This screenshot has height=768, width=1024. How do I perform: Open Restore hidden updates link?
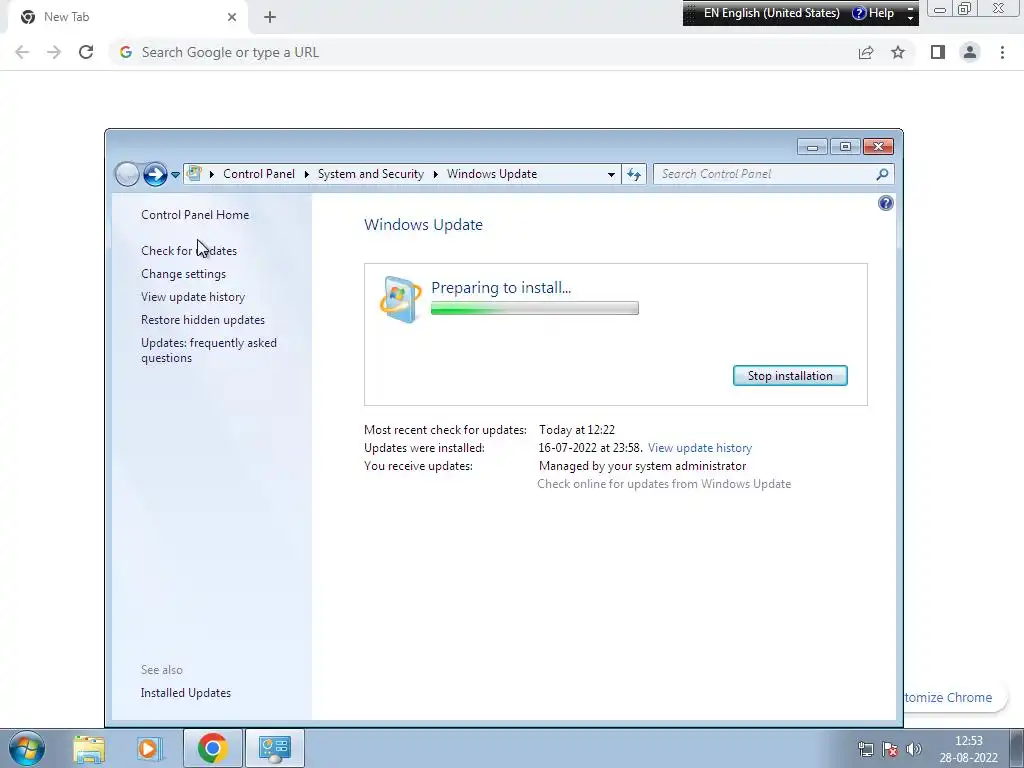tap(202, 320)
